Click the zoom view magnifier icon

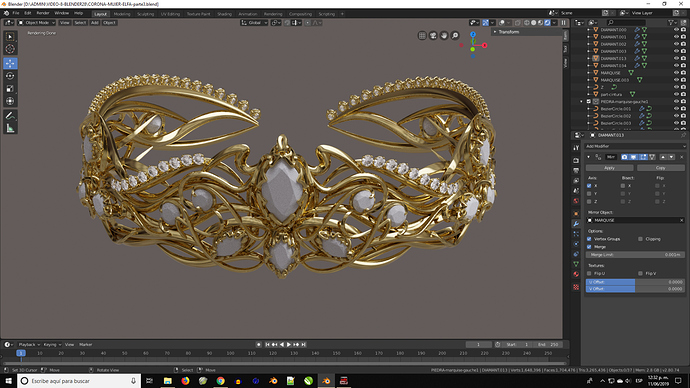pos(455,36)
